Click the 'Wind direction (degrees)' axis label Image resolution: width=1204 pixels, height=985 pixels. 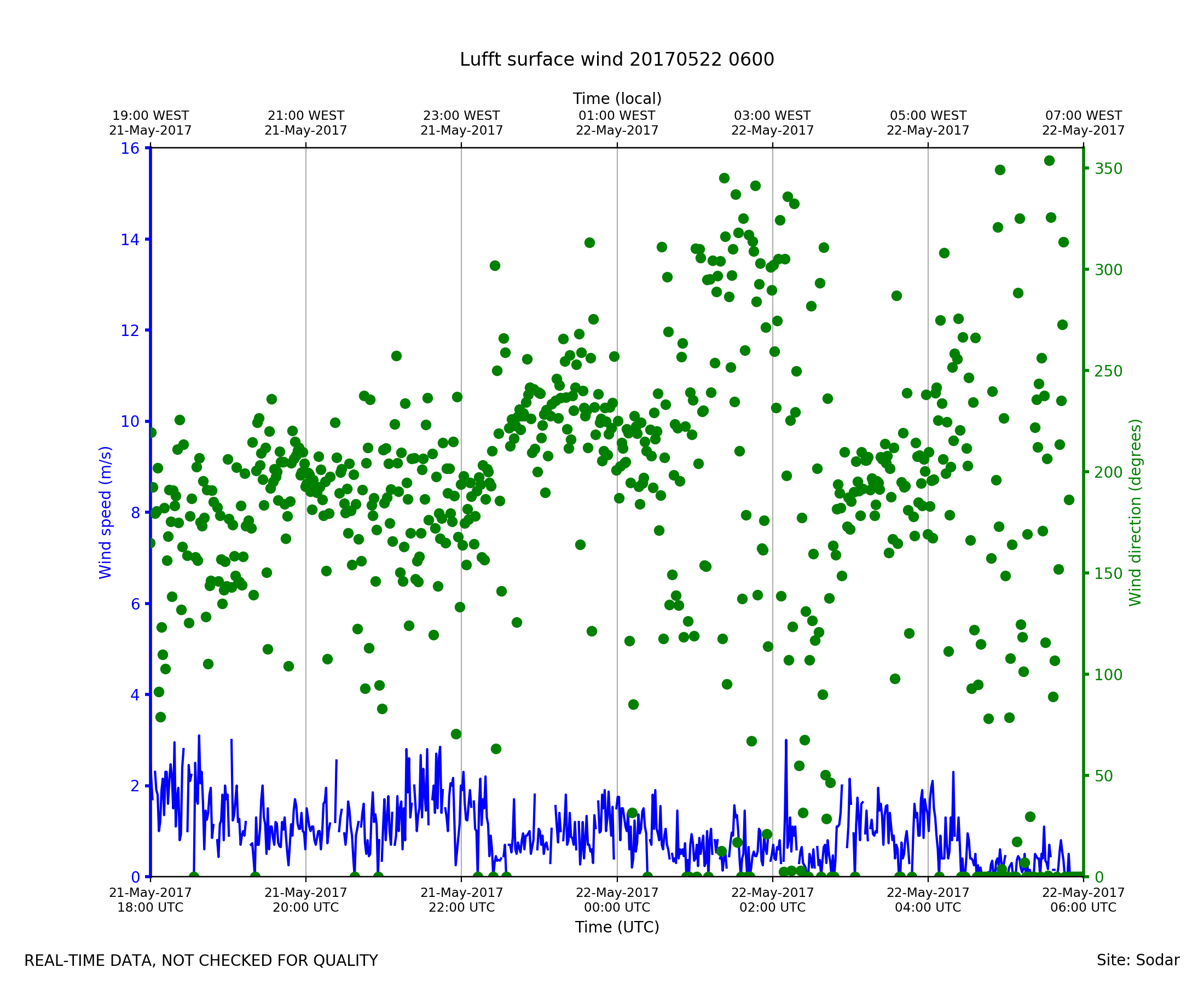click(1135, 512)
